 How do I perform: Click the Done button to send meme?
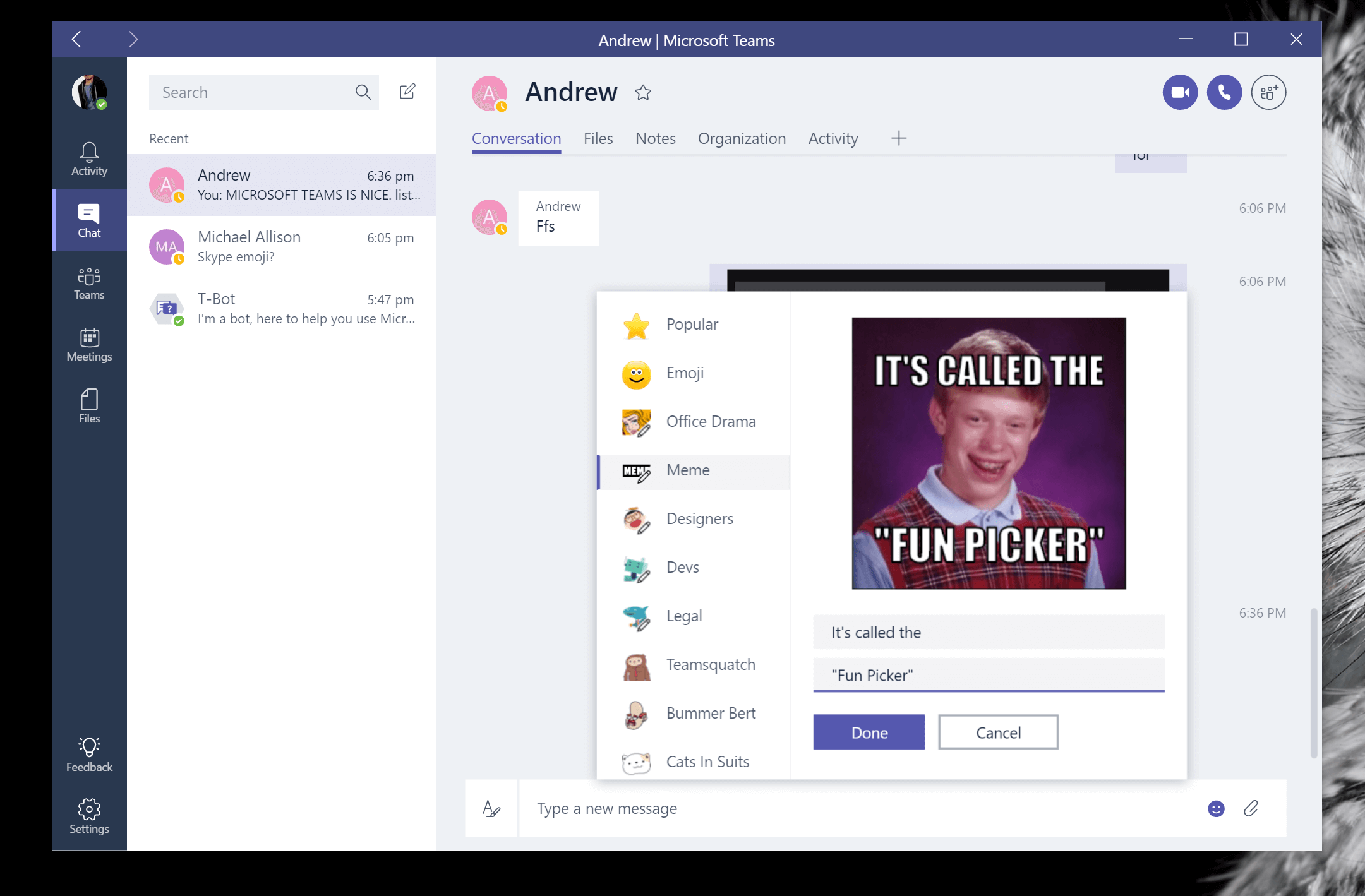tap(869, 732)
